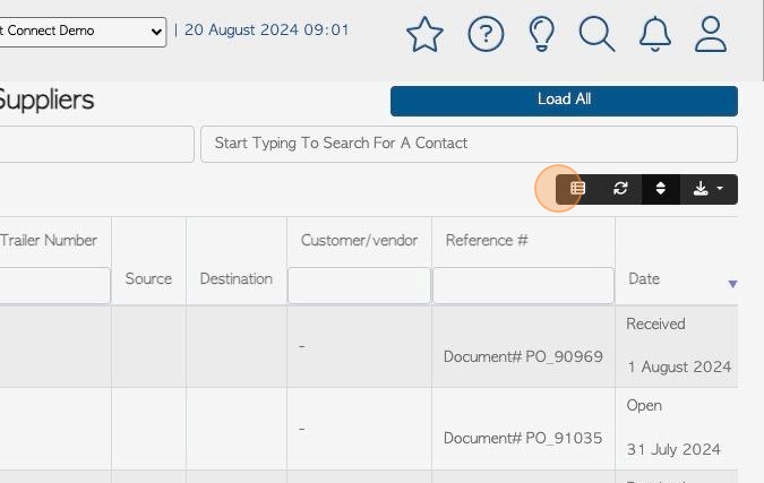This screenshot has height=483, width=764.
Task: Click the Reference # filter box
Action: [x=523, y=285]
